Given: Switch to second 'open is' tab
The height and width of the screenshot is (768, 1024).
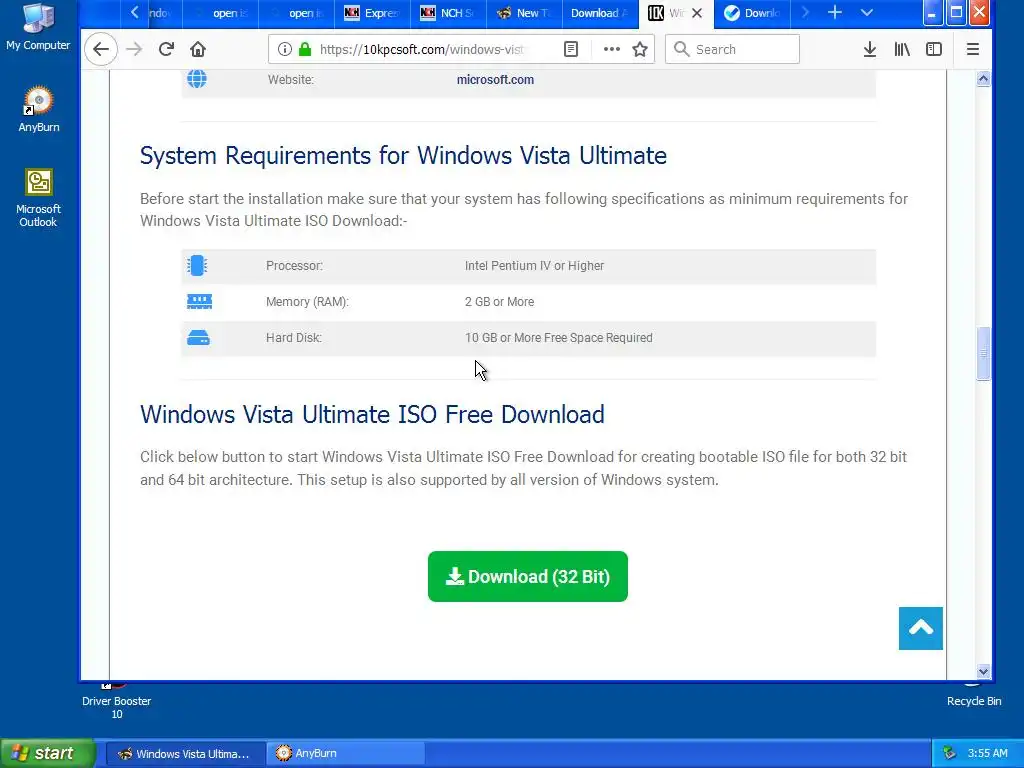Looking at the screenshot, I should click(296, 13).
